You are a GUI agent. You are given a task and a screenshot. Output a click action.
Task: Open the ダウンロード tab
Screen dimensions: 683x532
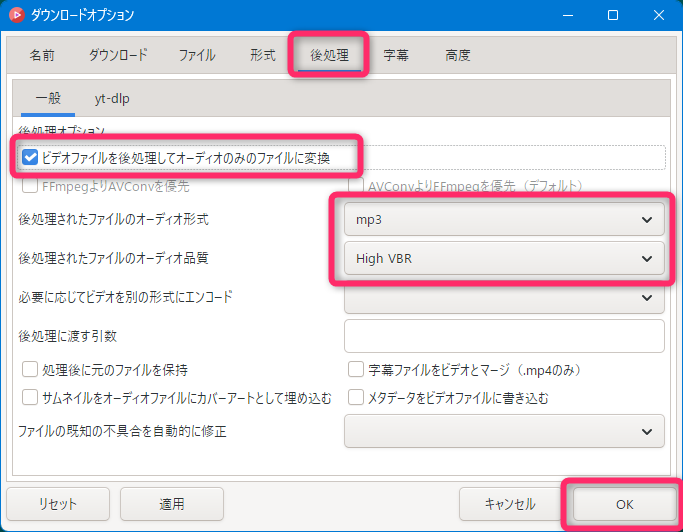118,55
